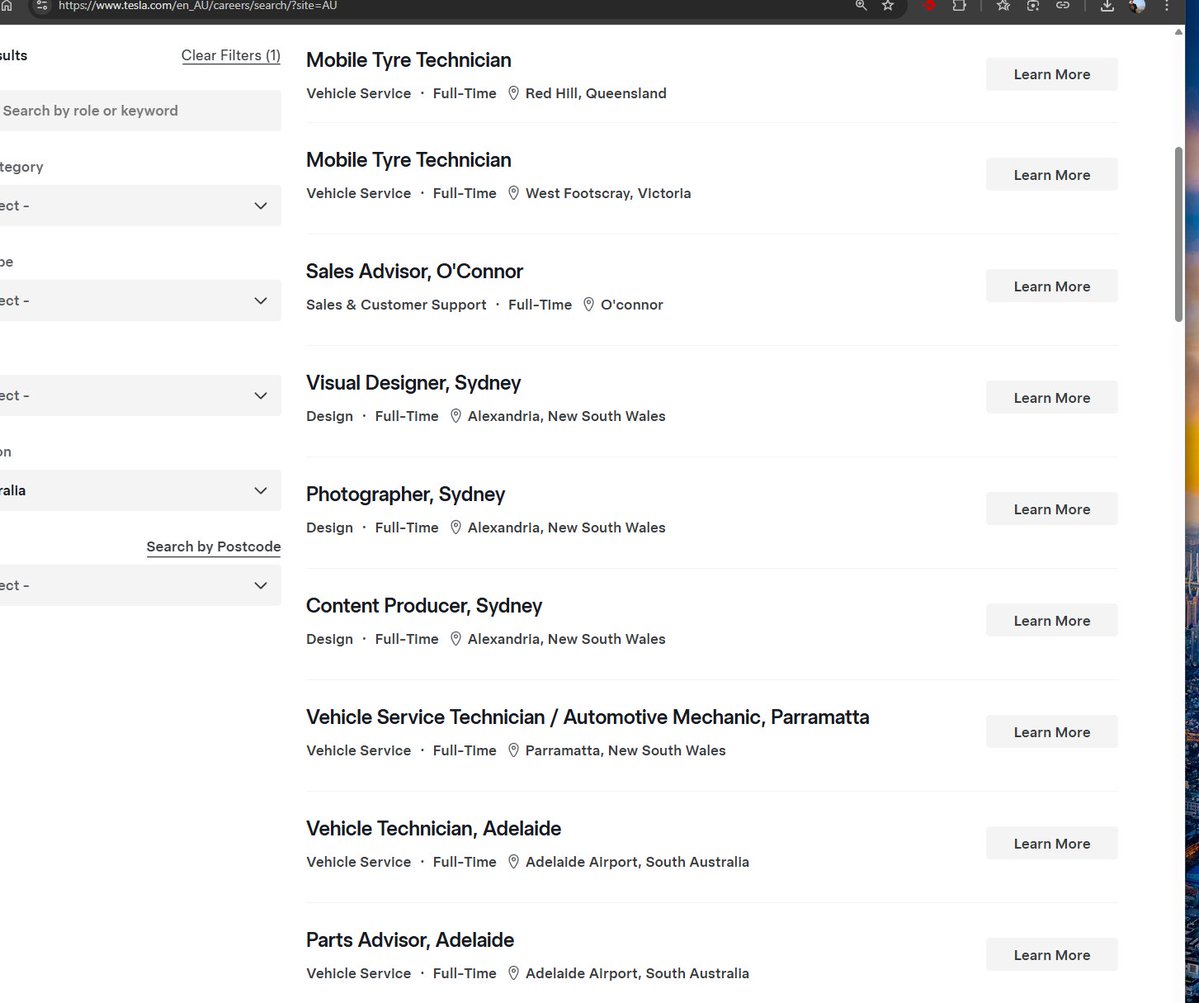Click 'Parramatta, New South Wales' location text
The image size is (1199, 1003).
pyautogui.click(x=625, y=751)
